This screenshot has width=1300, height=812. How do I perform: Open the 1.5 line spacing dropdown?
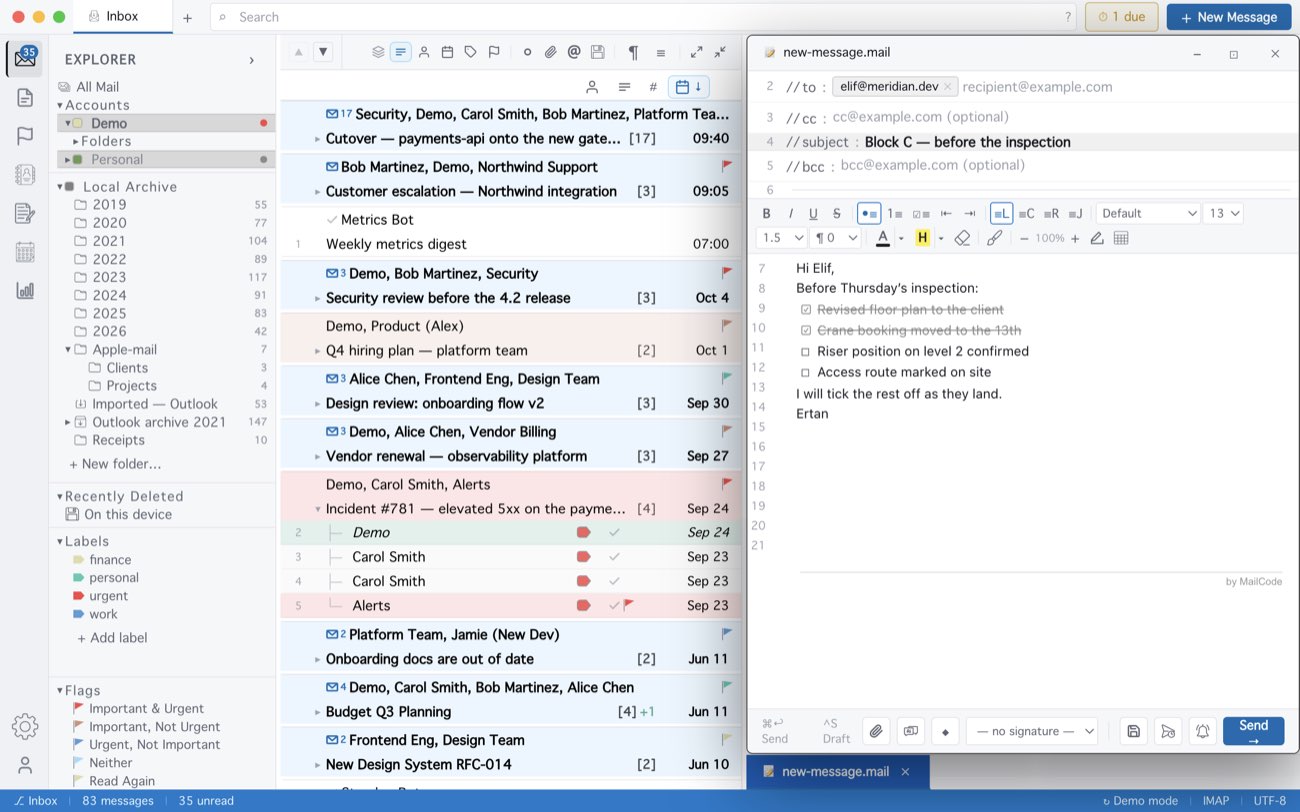point(782,238)
